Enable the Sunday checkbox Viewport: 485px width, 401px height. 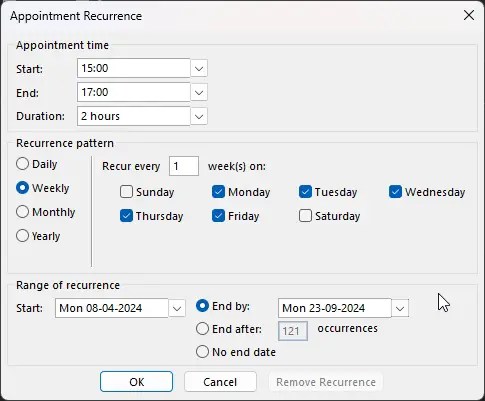(126, 192)
